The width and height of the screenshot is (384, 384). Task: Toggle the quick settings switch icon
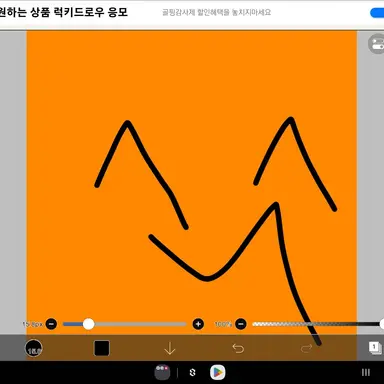tap(377, 44)
